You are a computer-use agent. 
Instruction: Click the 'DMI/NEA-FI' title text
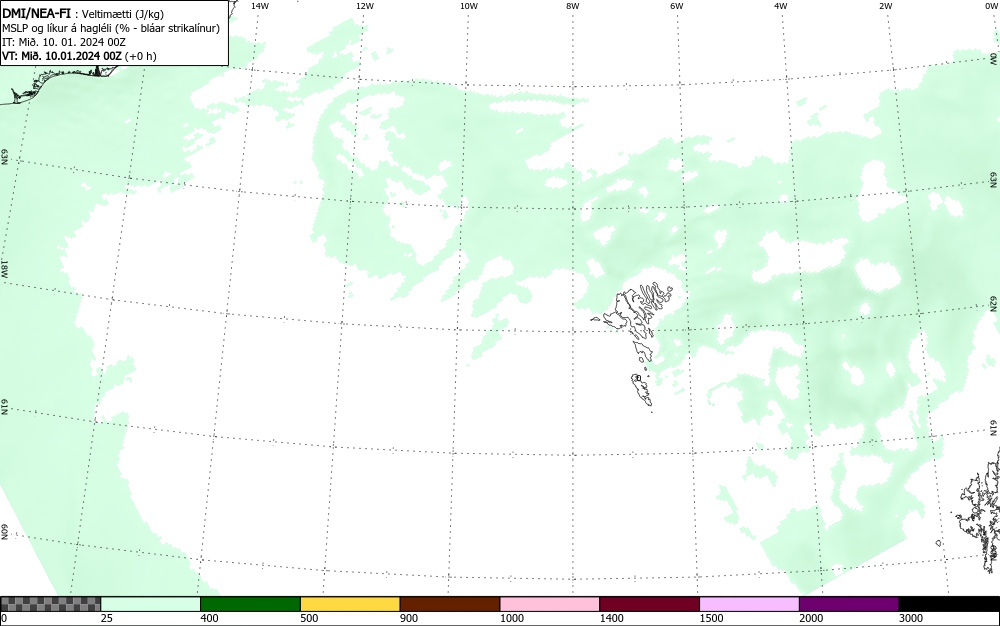(36, 14)
